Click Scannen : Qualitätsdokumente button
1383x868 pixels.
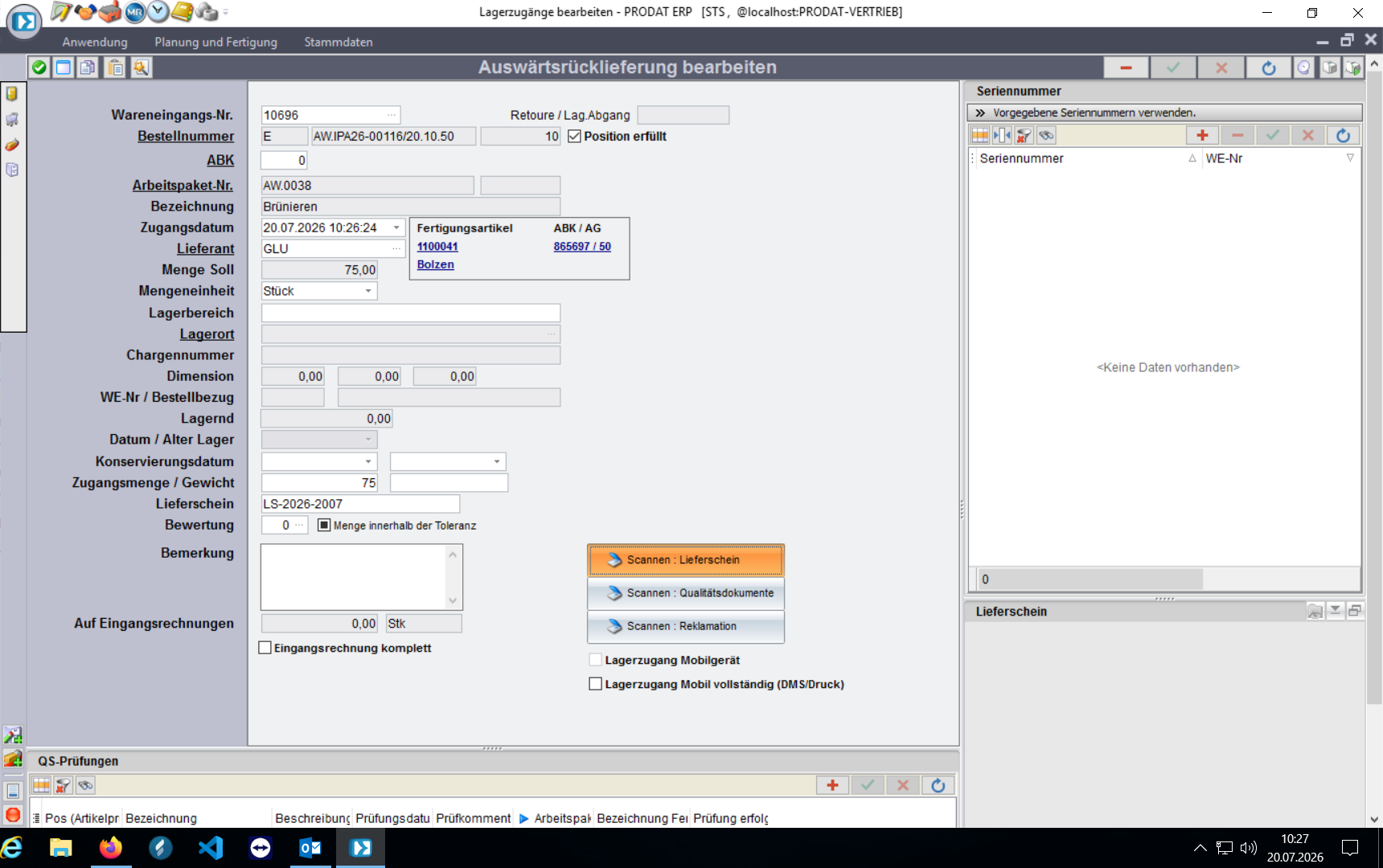686,593
